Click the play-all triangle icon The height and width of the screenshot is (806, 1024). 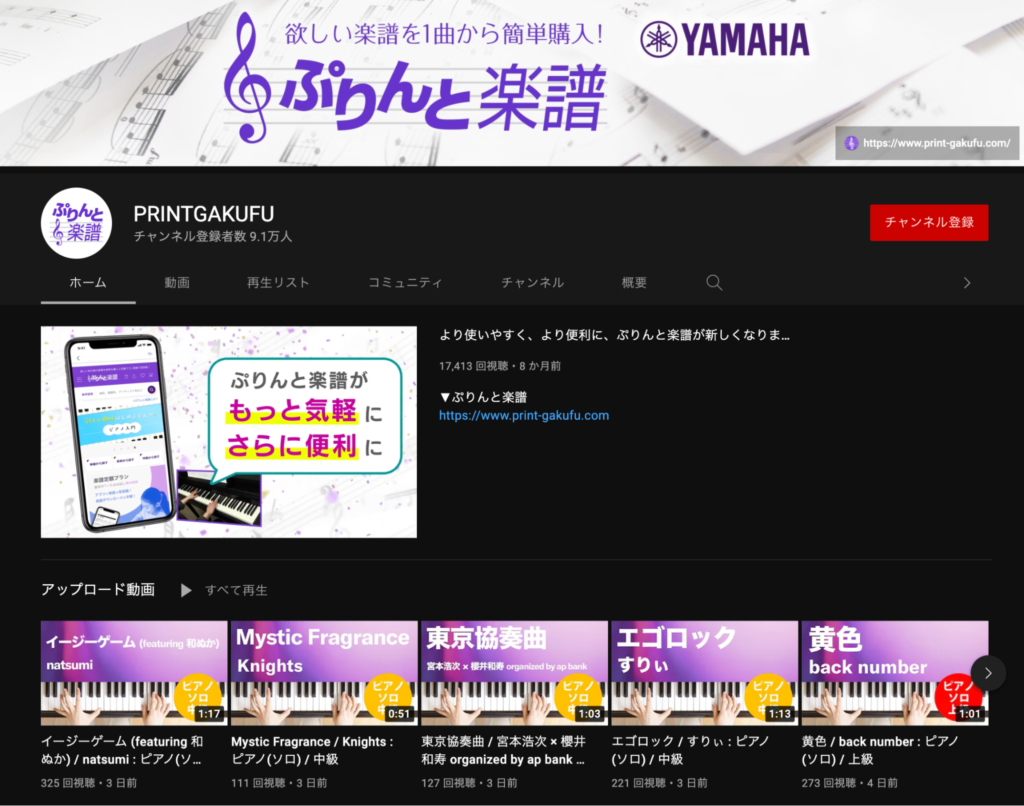tap(186, 590)
